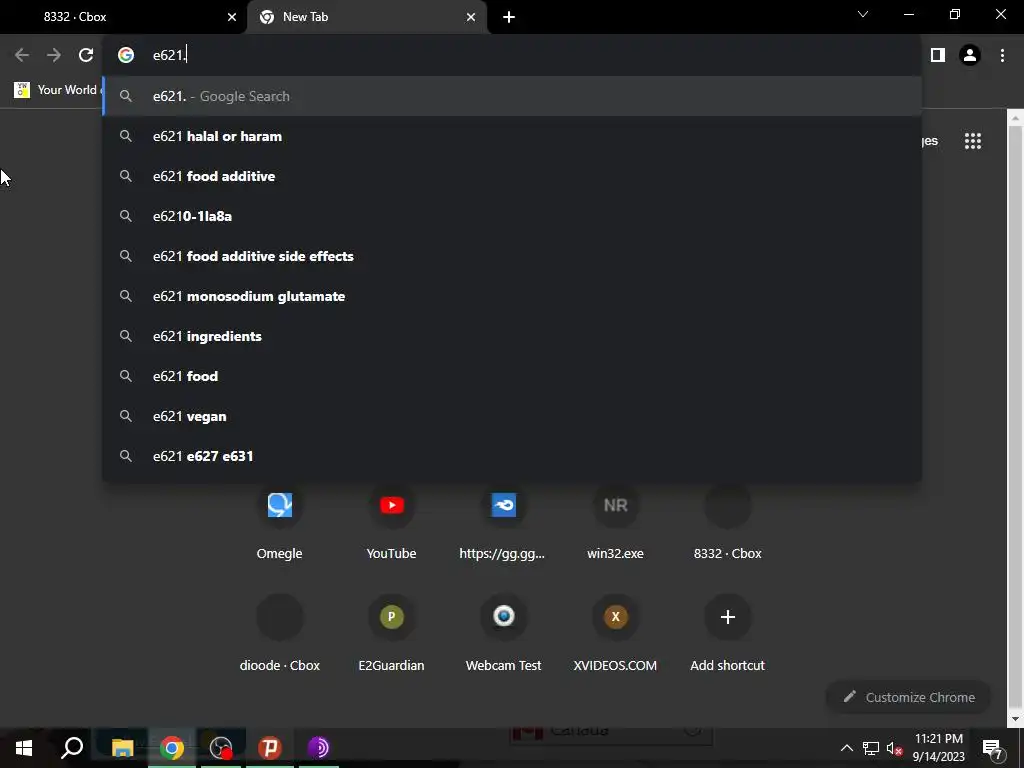Open a new tab with the plus button
Screen dimensions: 1024x768
[509, 17]
